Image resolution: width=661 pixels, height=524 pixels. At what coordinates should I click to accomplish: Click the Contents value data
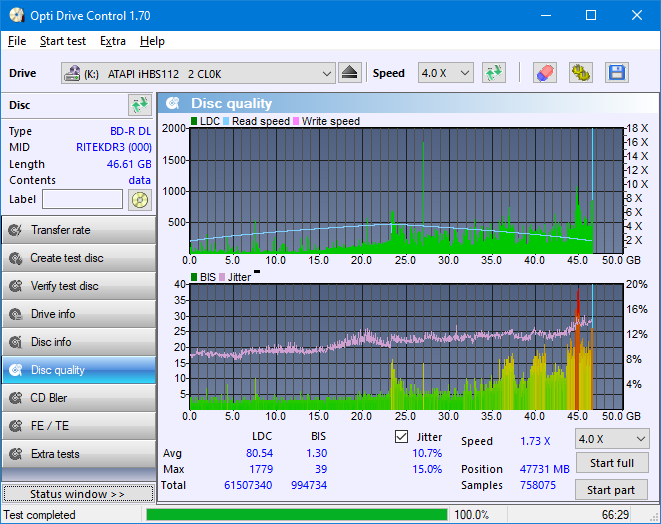click(x=140, y=180)
